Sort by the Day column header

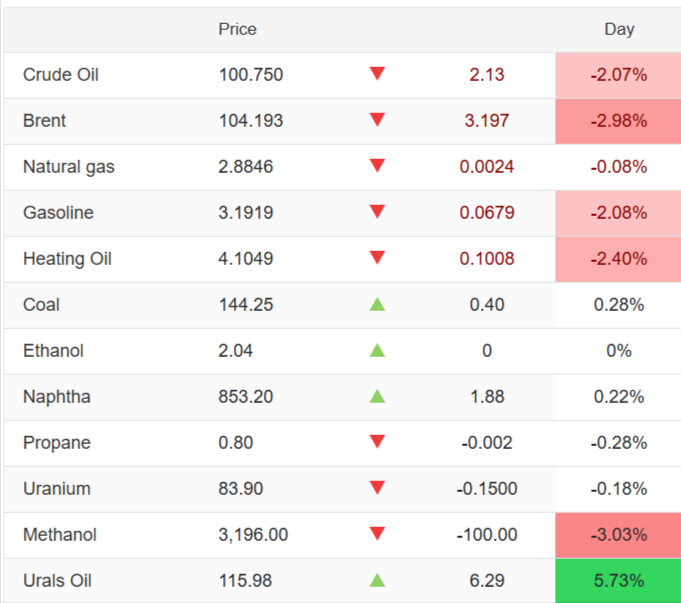click(619, 29)
